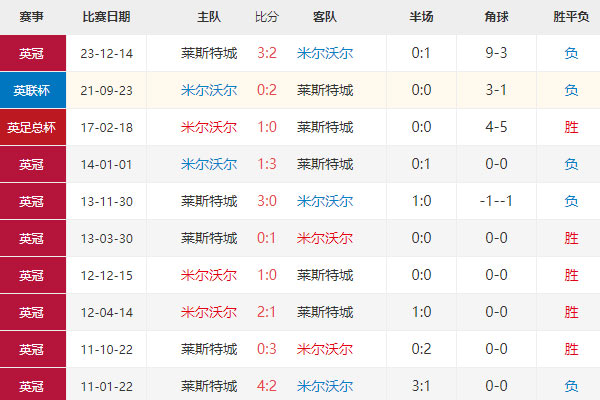Select the 英足总杯 competition label
The image size is (600, 400).
33,127
